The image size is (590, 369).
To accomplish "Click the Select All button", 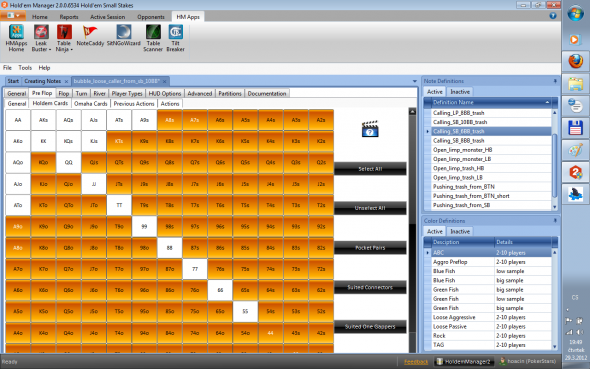I will pos(370,169).
